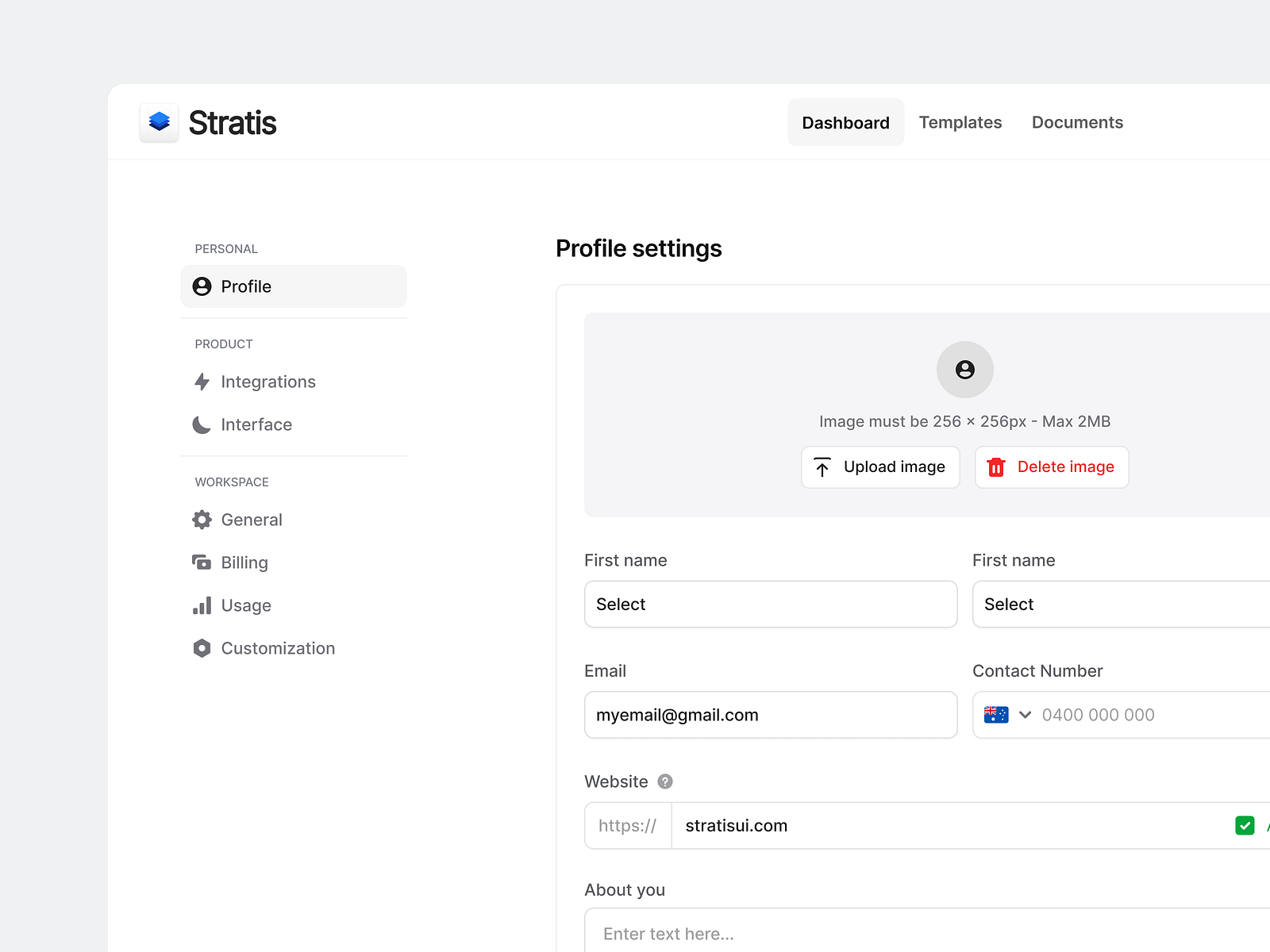Click the Billing card icon

[202, 562]
